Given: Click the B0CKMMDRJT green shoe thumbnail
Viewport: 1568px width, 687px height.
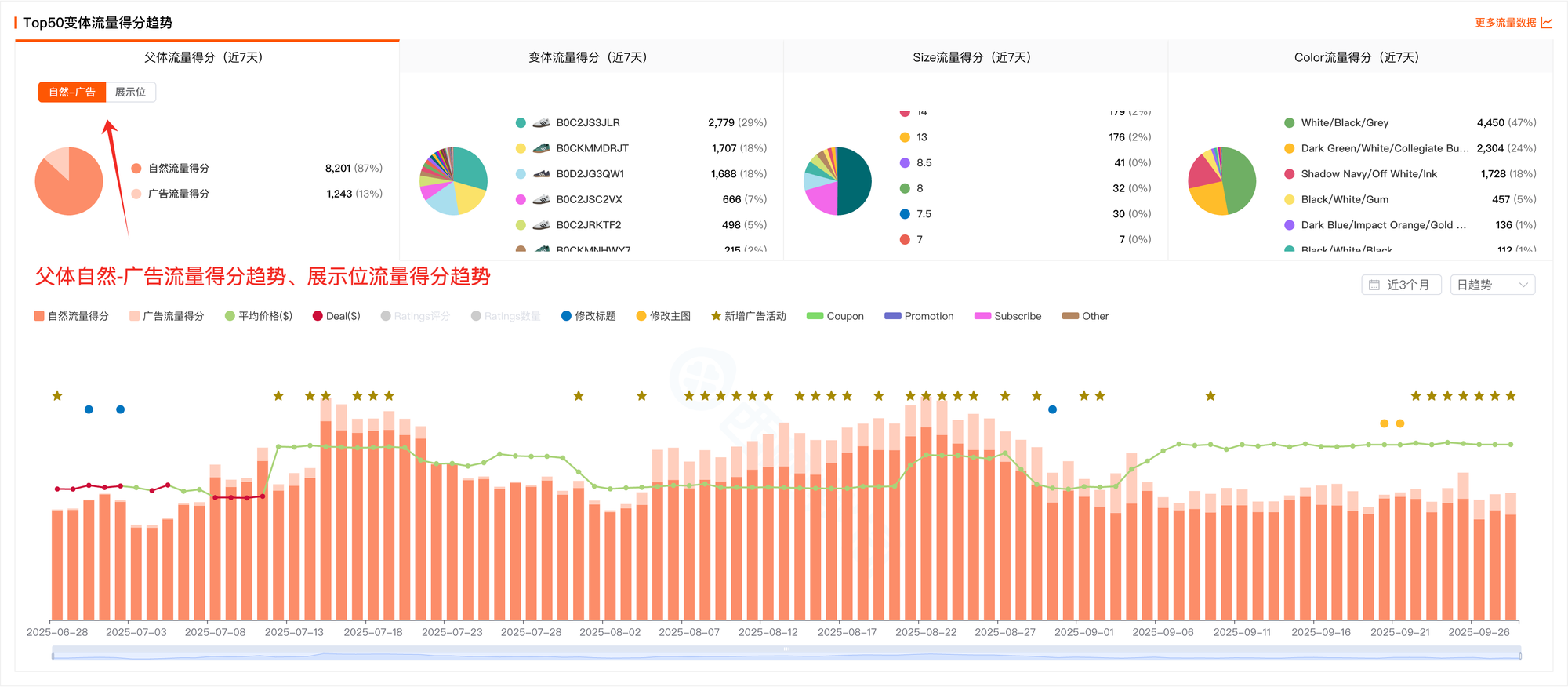Looking at the screenshot, I should 541,148.
